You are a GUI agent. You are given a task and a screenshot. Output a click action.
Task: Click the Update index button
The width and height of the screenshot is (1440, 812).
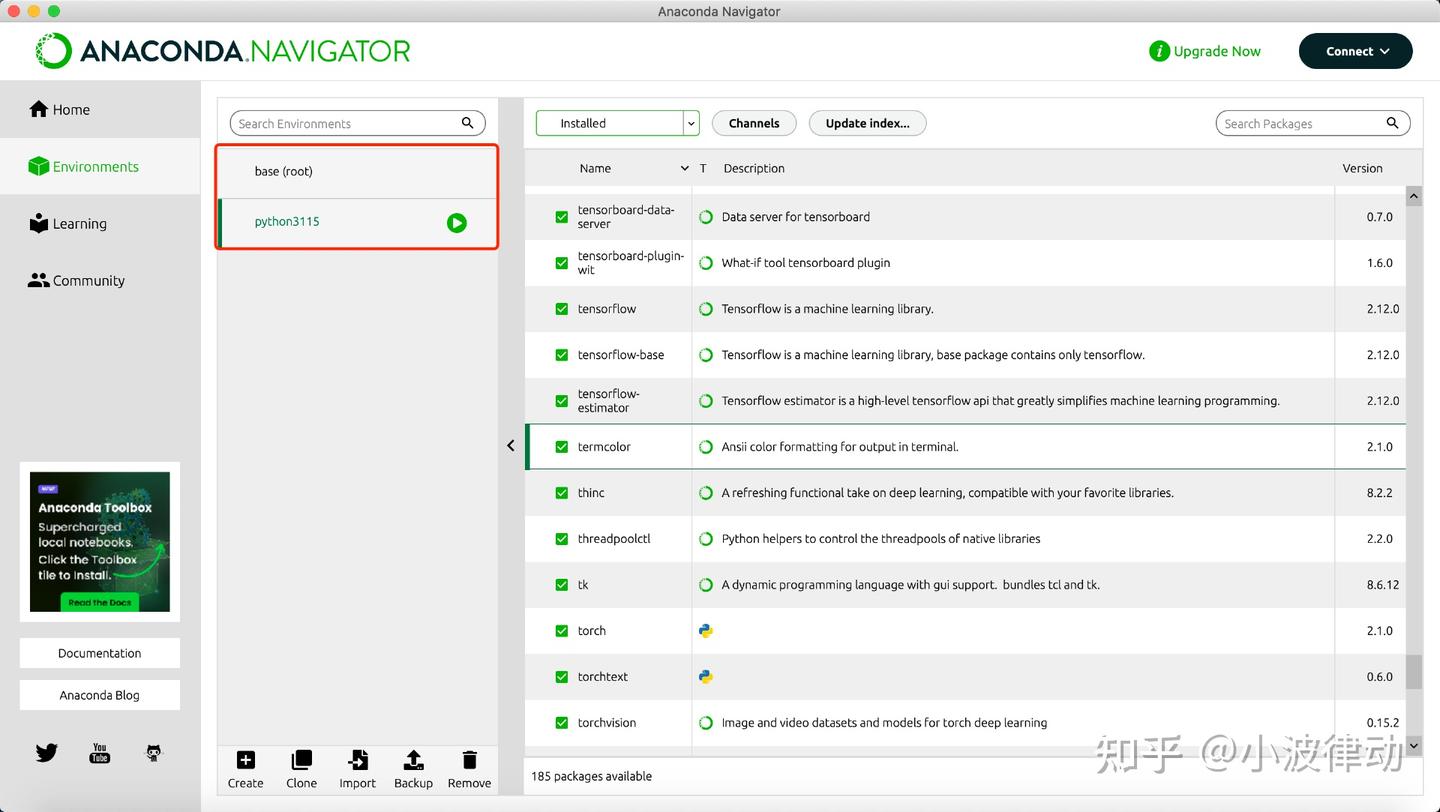point(867,123)
